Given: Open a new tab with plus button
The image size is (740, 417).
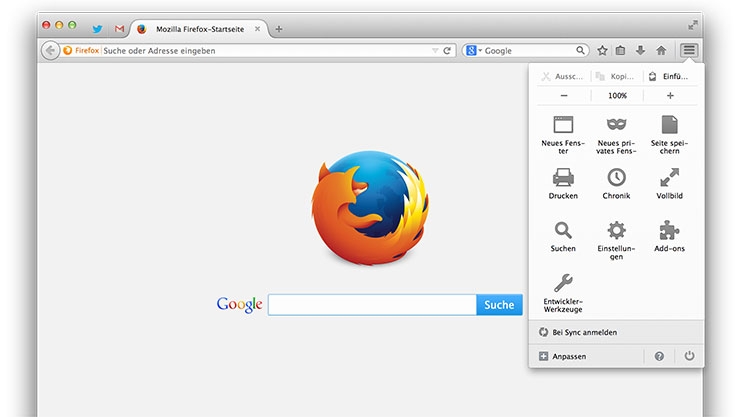Looking at the screenshot, I should pyautogui.click(x=279, y=29).
